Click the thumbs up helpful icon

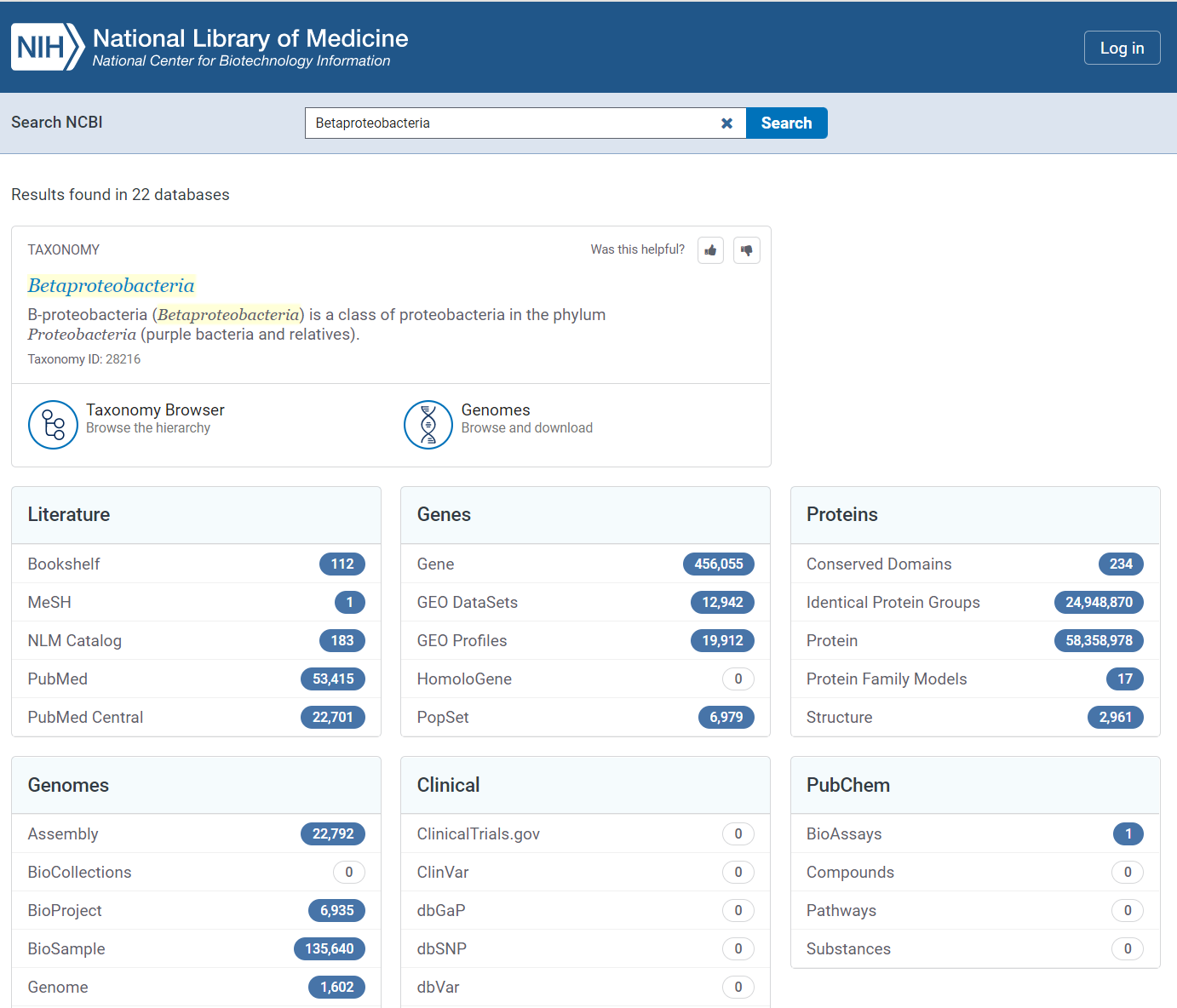click(x=710, y=250)
